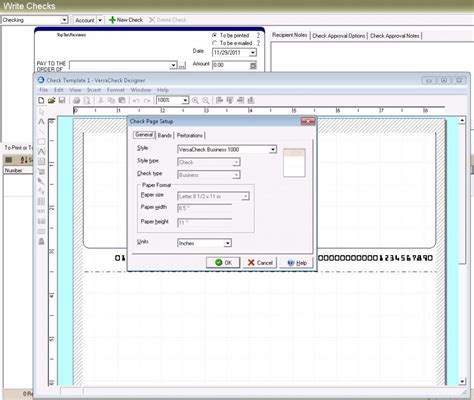The height and width of the screenshot is (400, 474).
Task: Click the zoom out magnifier icon
Action: (206, 100)
